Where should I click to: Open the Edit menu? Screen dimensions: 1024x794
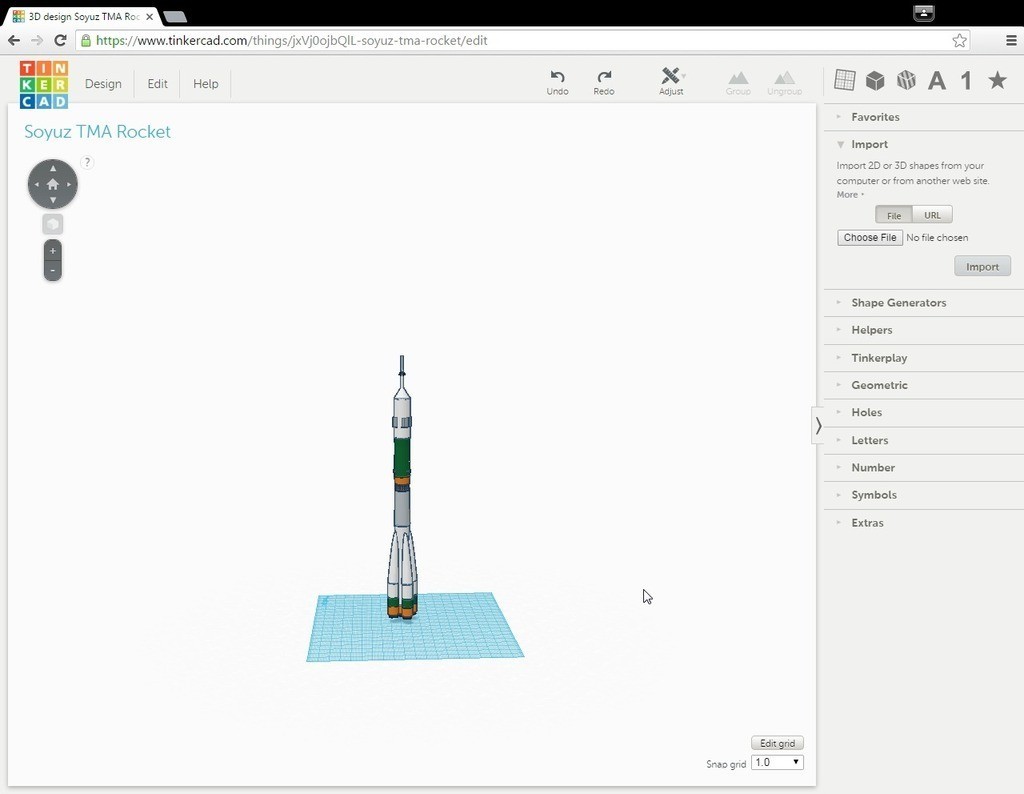tap(157, 84)
